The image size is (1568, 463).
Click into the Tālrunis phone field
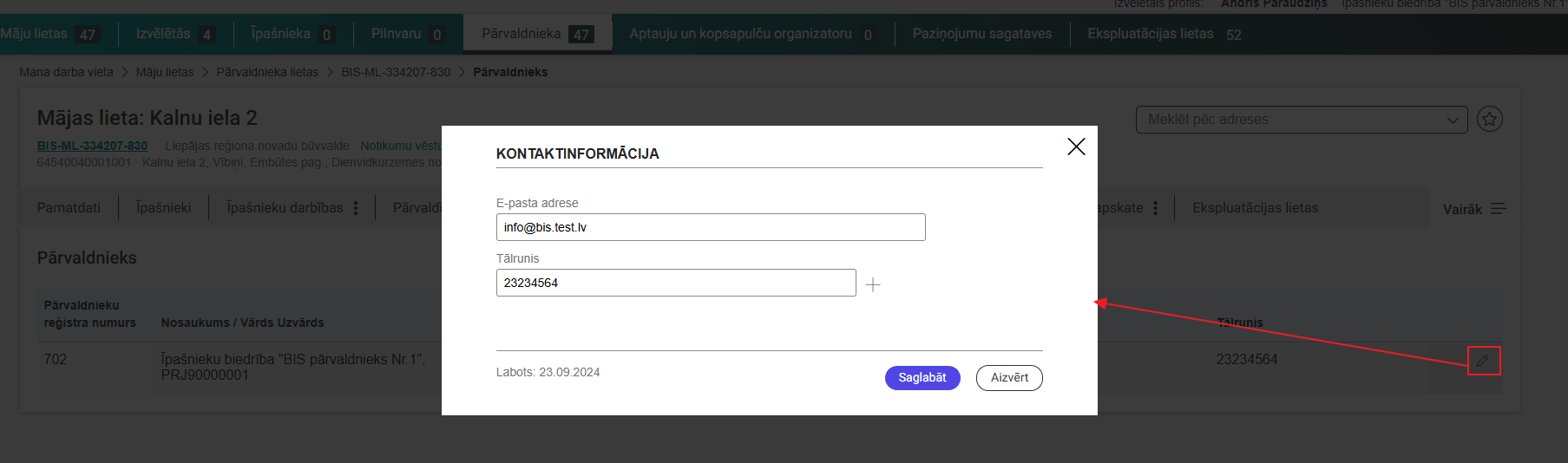pos(675,283)
